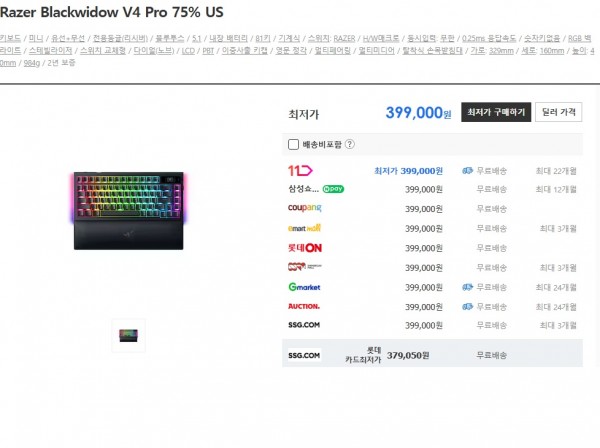
Task: Open the Gmarket store logo
Action: [x=304, y=287]
